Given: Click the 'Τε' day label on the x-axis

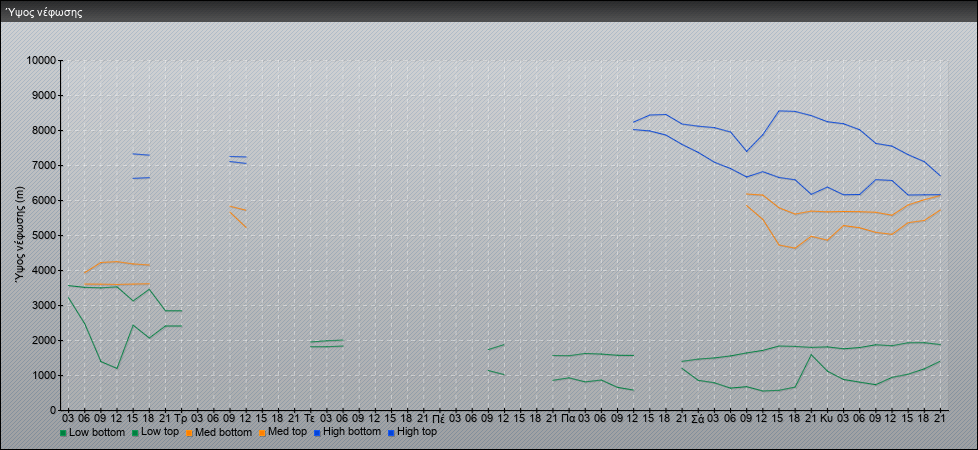Looking at the screenshot, I should [x=310, y=418].
